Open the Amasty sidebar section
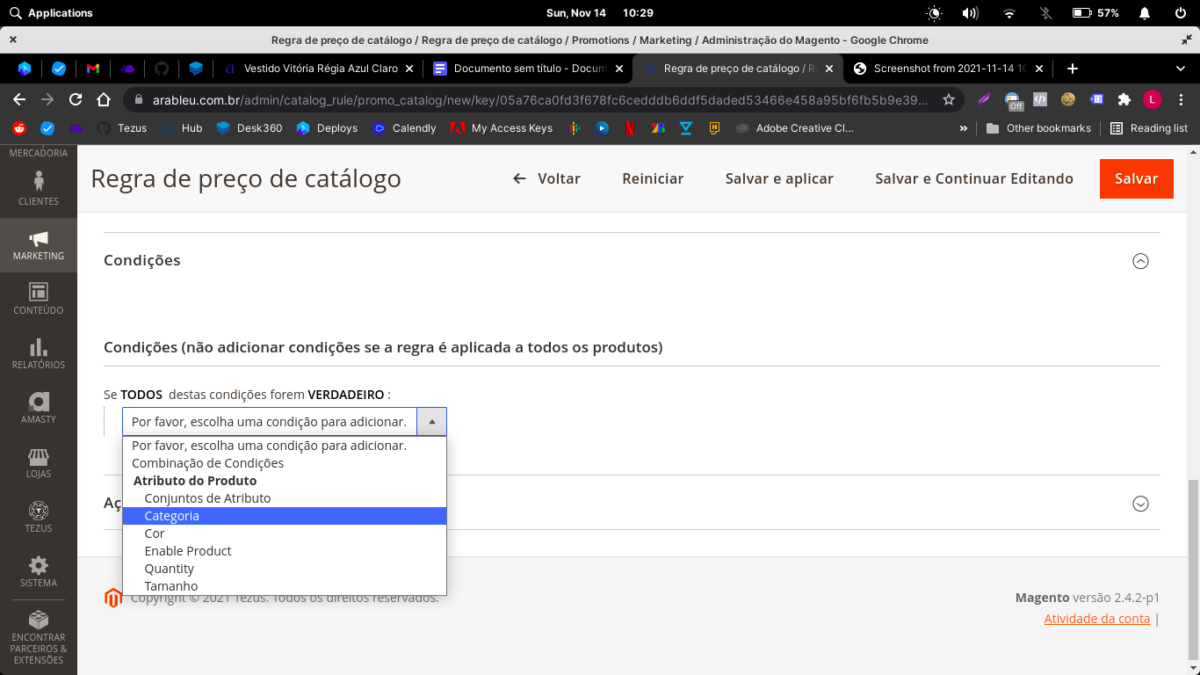 pyautogui.click(x=38, y=407)
